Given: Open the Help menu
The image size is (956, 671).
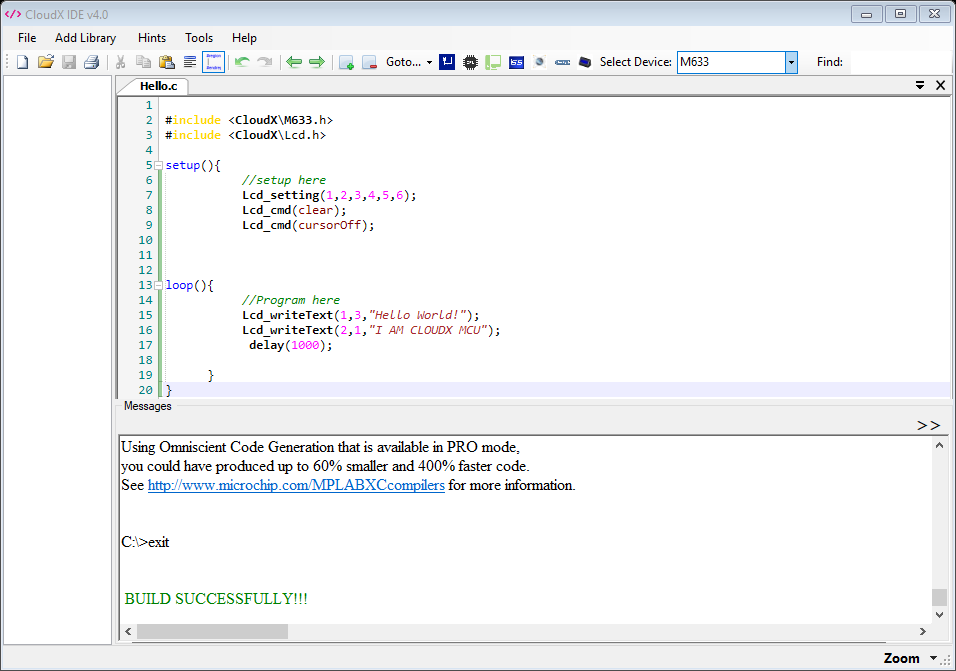Looking at the screenshot, I should click(x=244, y=38).
